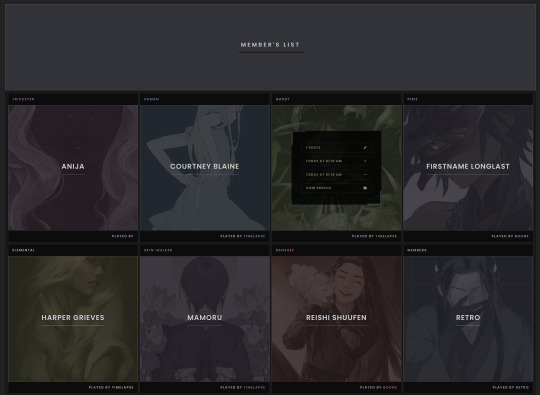540x395 pixels.
Task: Click the Anija name heading
Action: pyautogui.click(x=73, y=167)
